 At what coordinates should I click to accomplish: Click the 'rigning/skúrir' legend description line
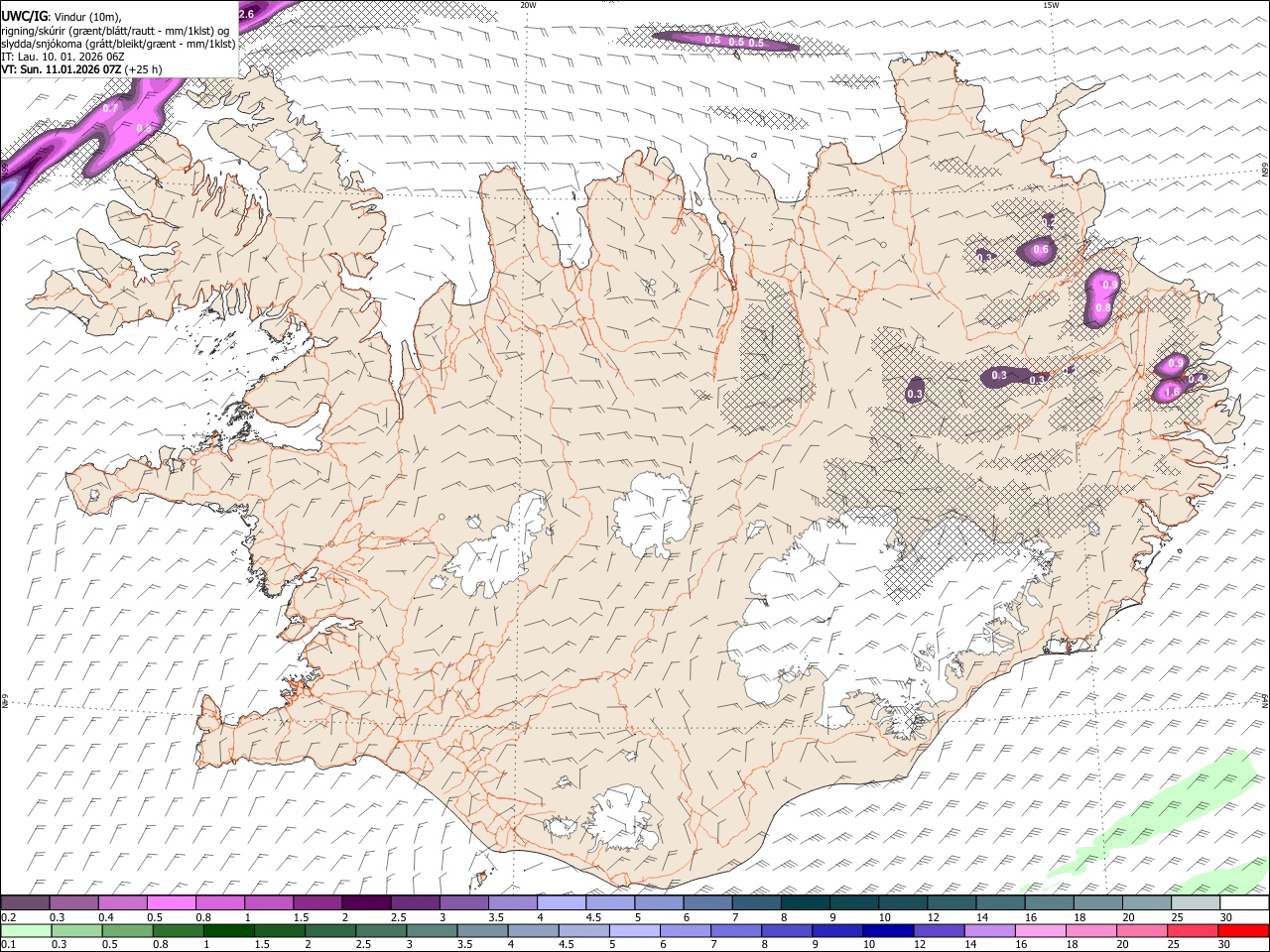(115, 31)
